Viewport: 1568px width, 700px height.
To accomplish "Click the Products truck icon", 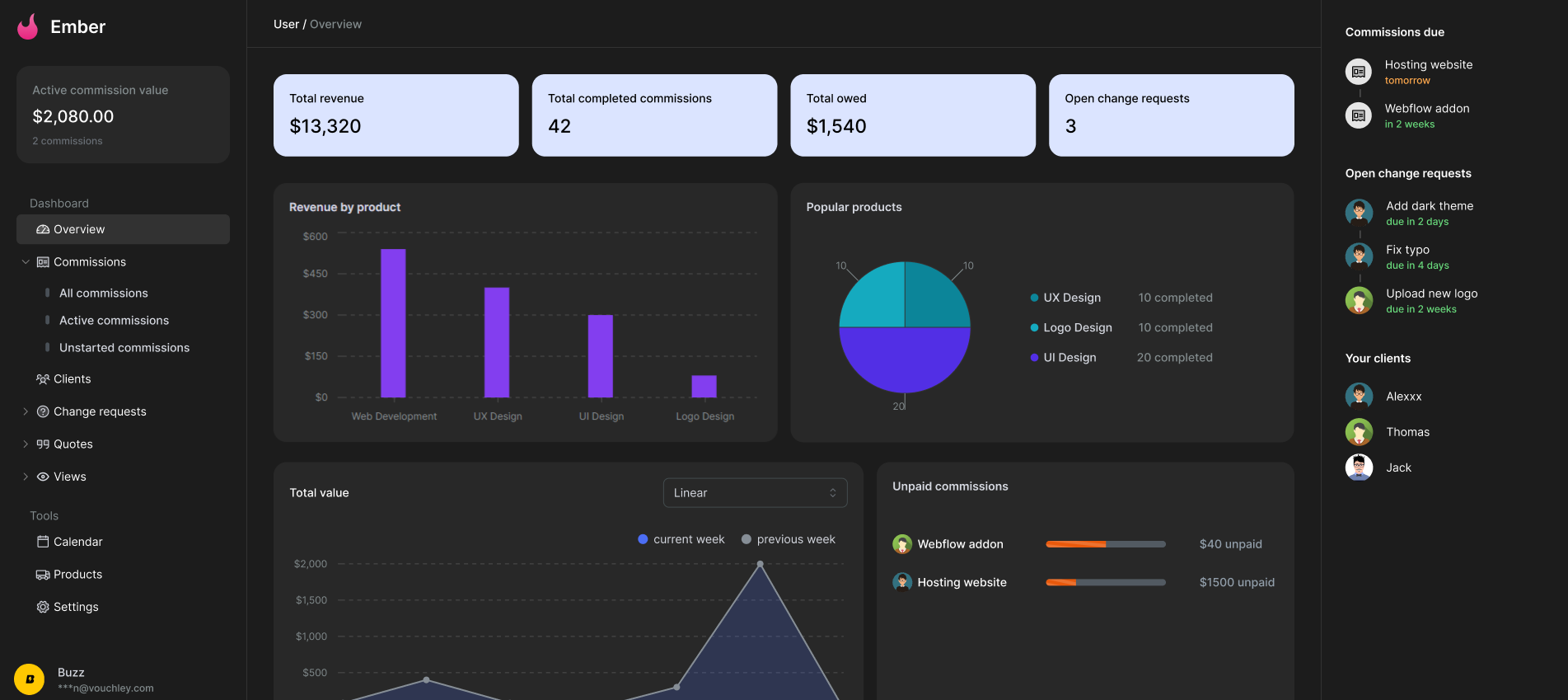I will 43,575.
